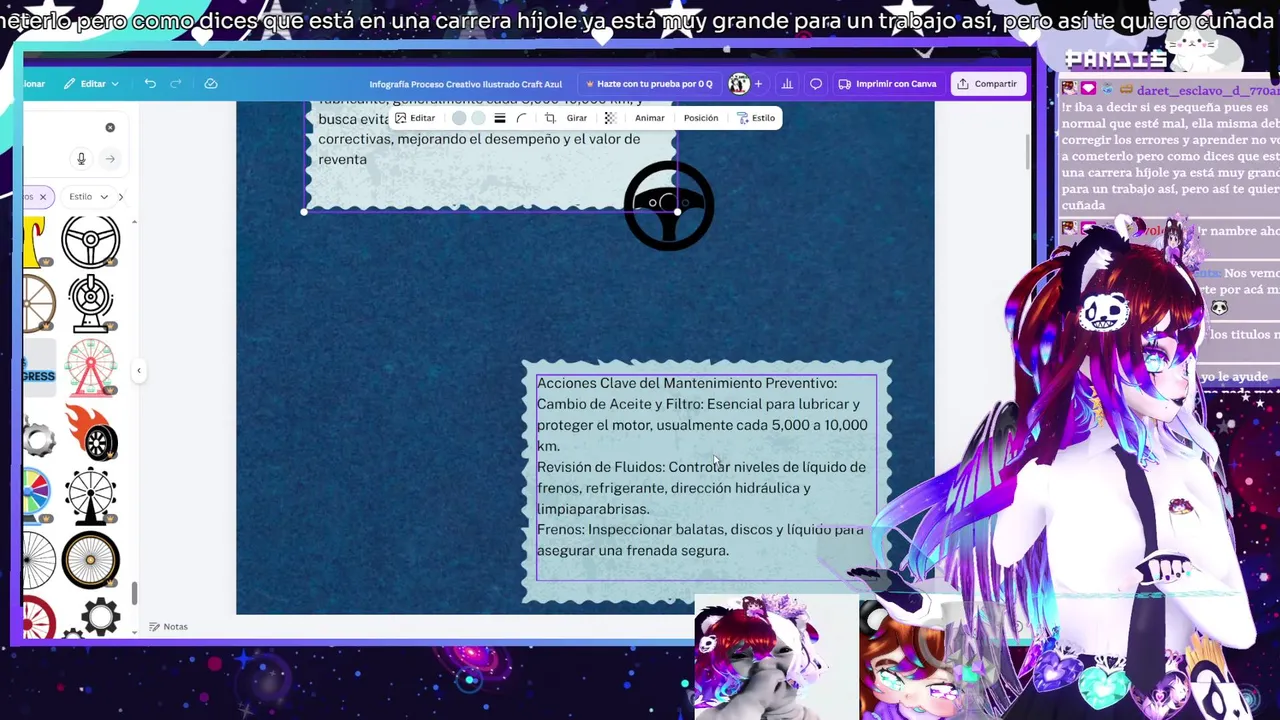Click the microphone voice search icon
The height and width of the screenshot is (720, 1280).
82,159
